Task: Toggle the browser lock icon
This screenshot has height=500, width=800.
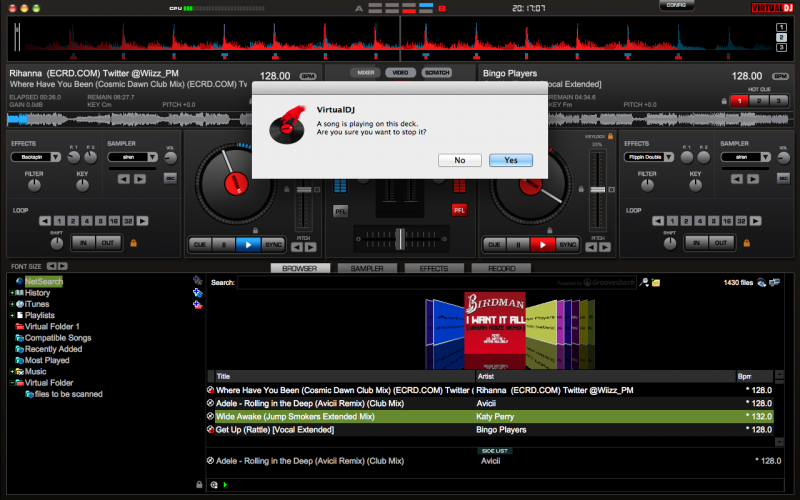Action: 199,485
